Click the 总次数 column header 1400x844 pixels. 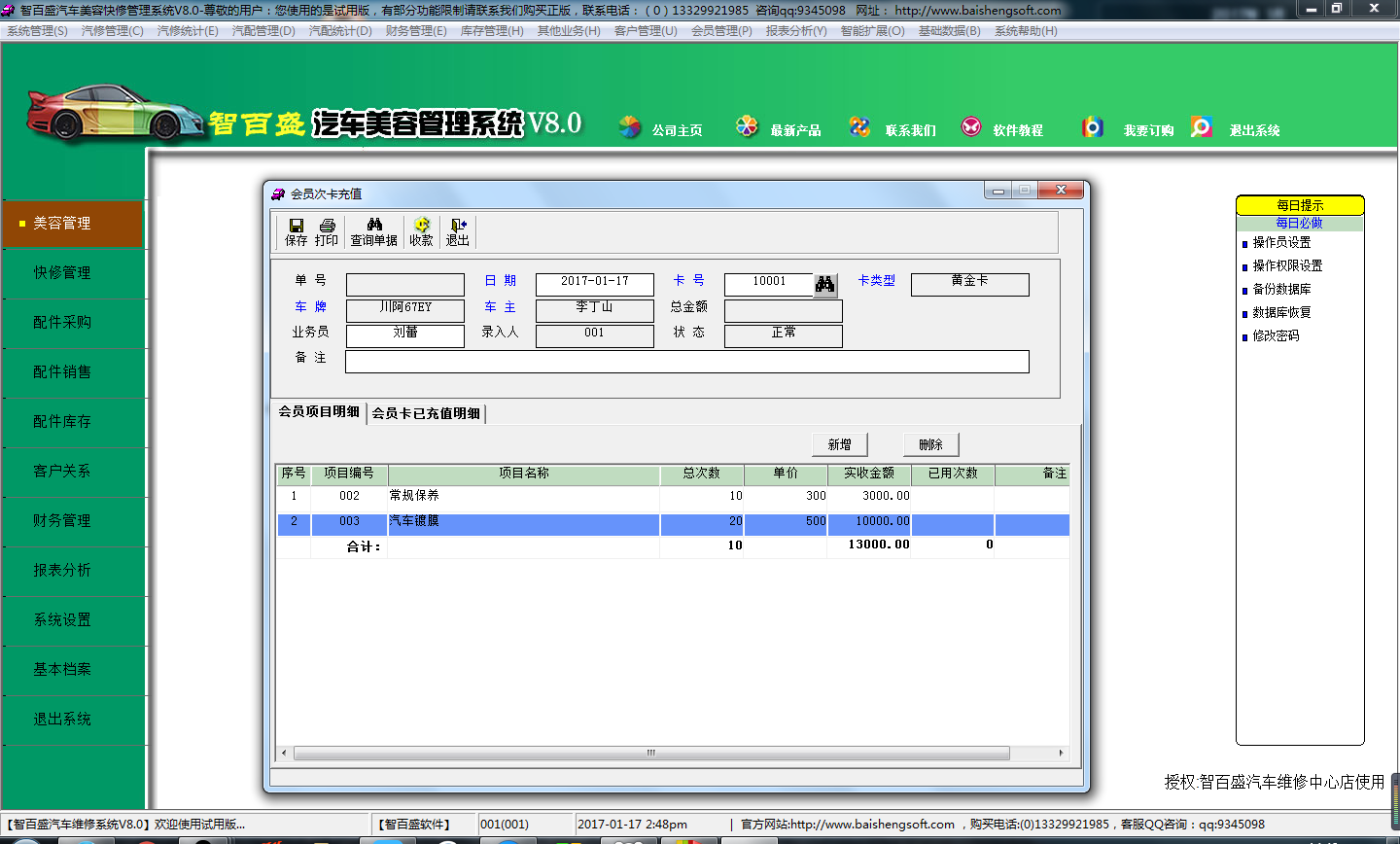(x=702, y=474)
